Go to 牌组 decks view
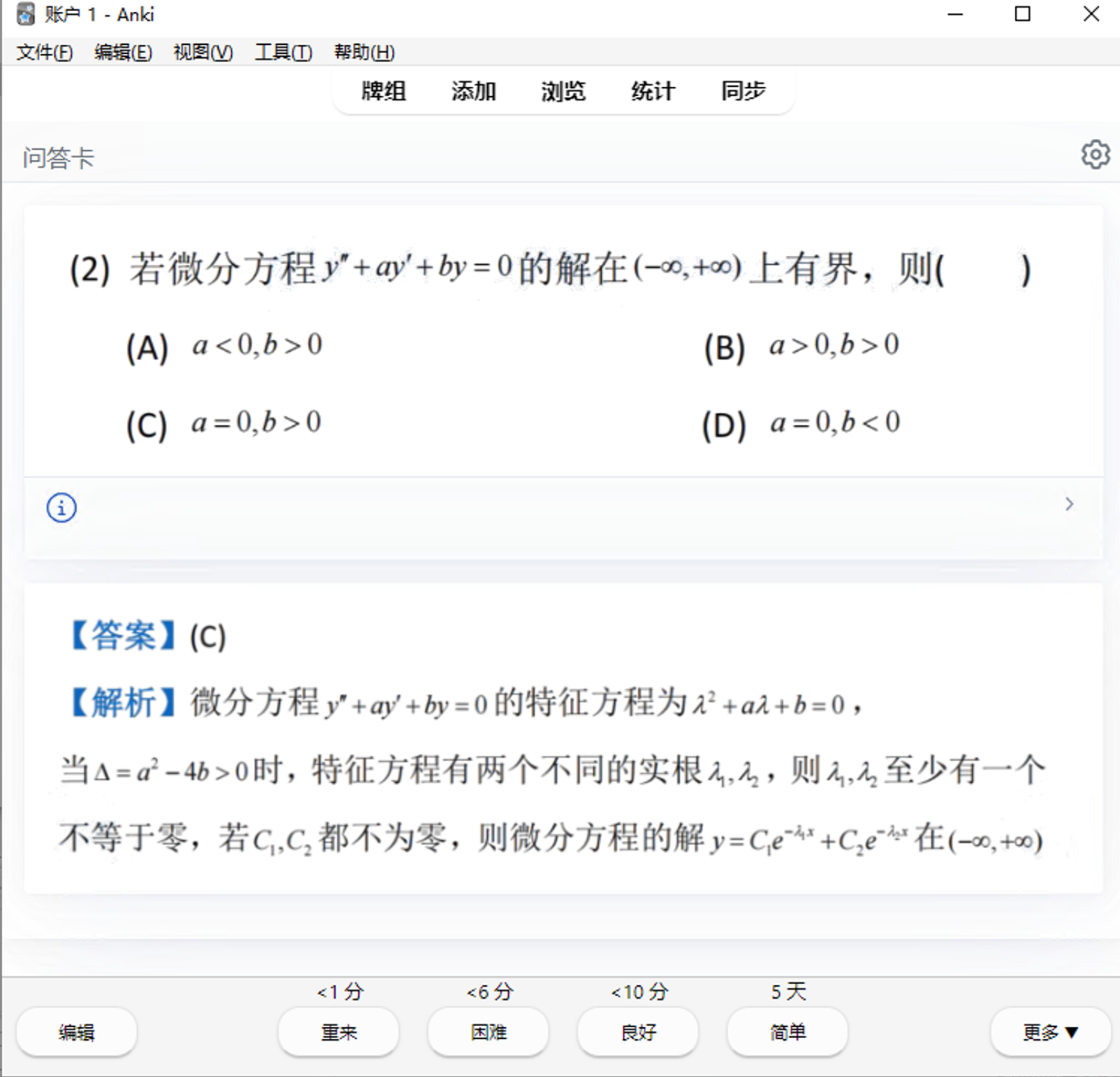This screenshot has width=1120, height=1077. pyautogui.click(x=383, y=91)
